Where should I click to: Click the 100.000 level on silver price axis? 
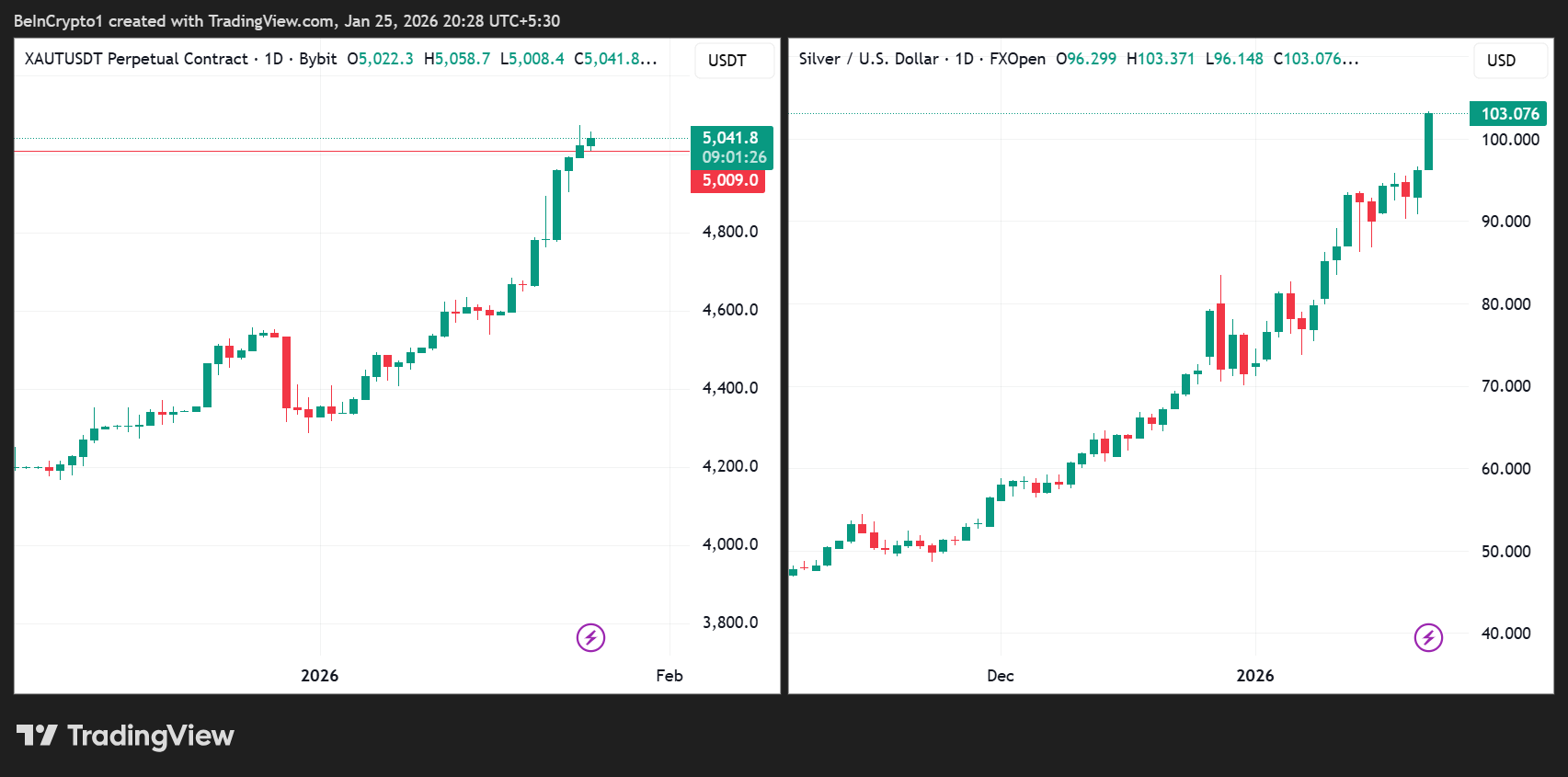(1509, 140)
